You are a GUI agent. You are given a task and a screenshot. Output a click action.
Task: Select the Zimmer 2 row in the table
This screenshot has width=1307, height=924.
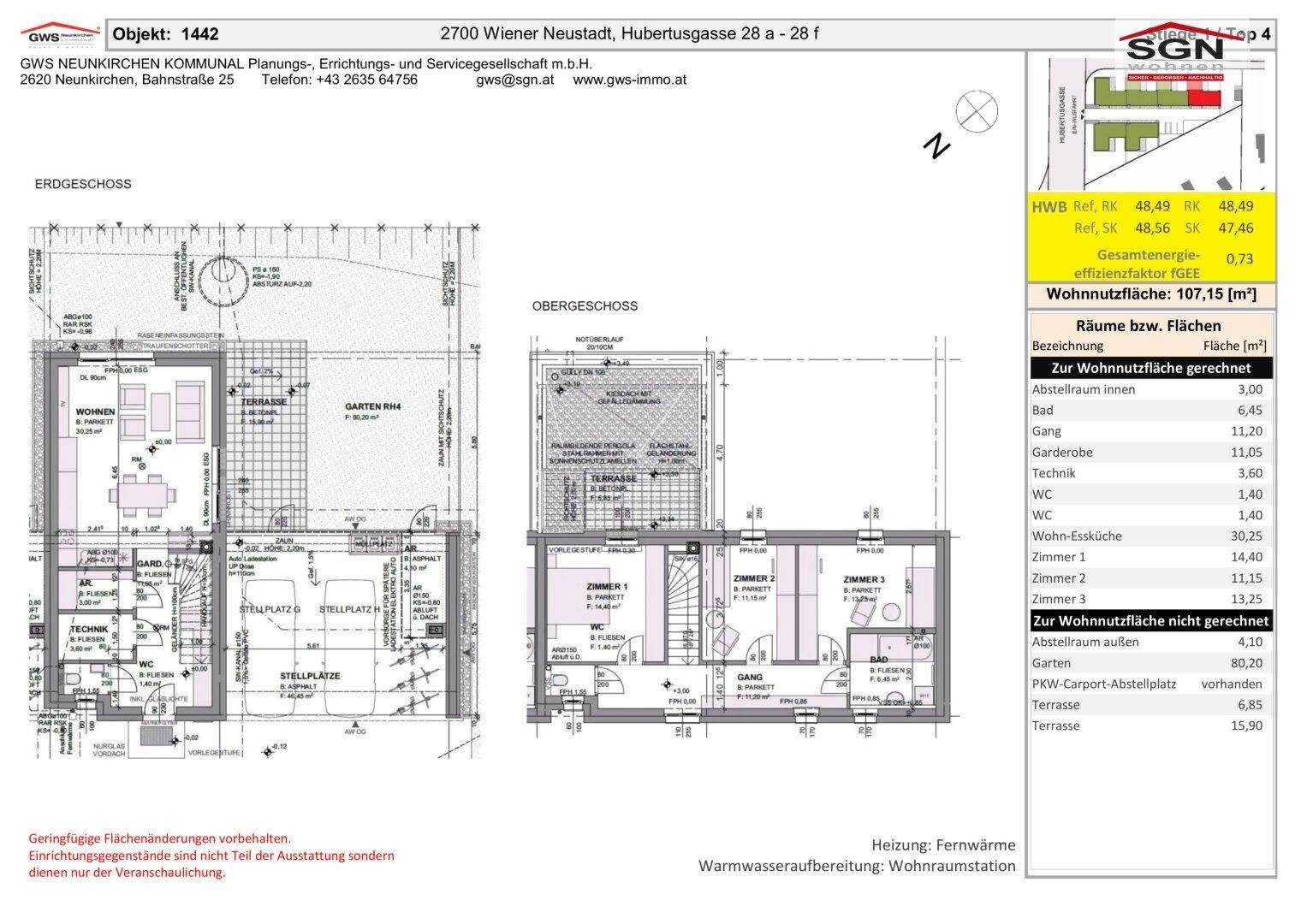tap(1151, 578)
